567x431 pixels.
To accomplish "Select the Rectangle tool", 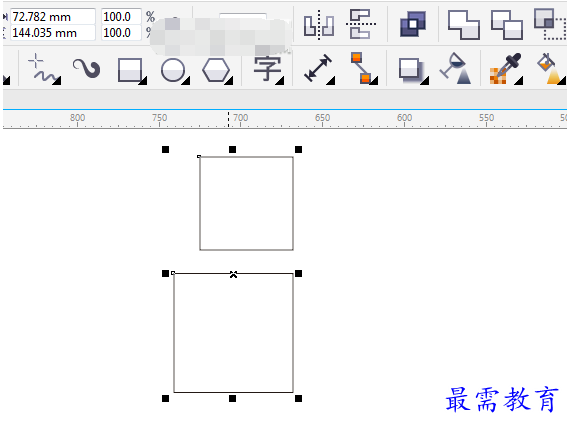I will point(132,71).
